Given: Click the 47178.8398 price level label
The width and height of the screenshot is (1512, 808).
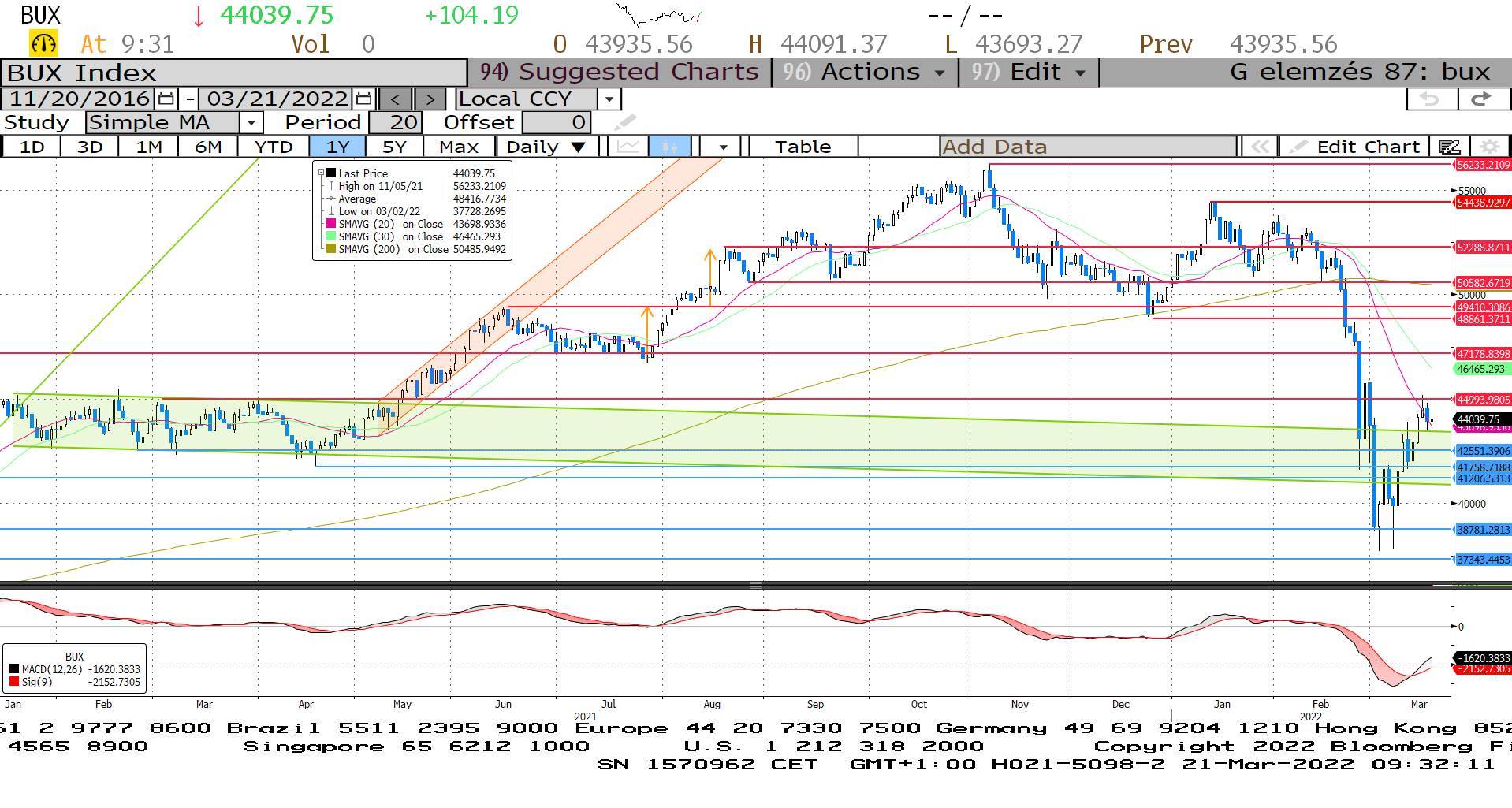Looking at the screenshot, I should [1483, 354].
